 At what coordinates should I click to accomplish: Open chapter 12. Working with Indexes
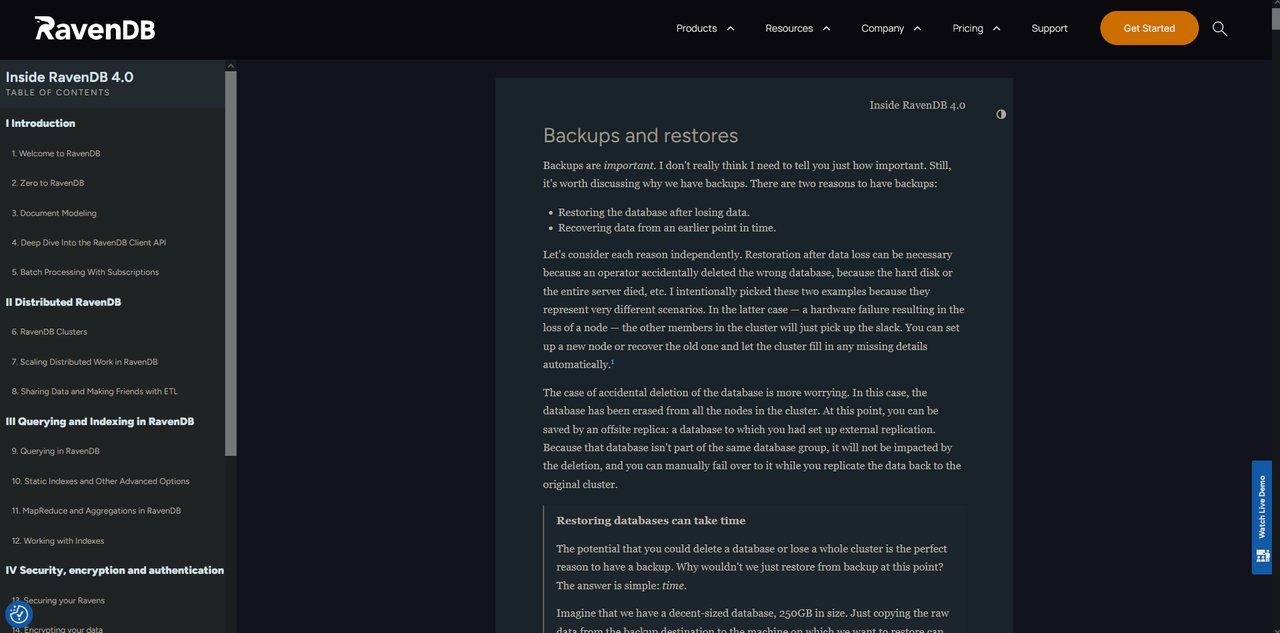pyautogui.click(x=58, y=541)
